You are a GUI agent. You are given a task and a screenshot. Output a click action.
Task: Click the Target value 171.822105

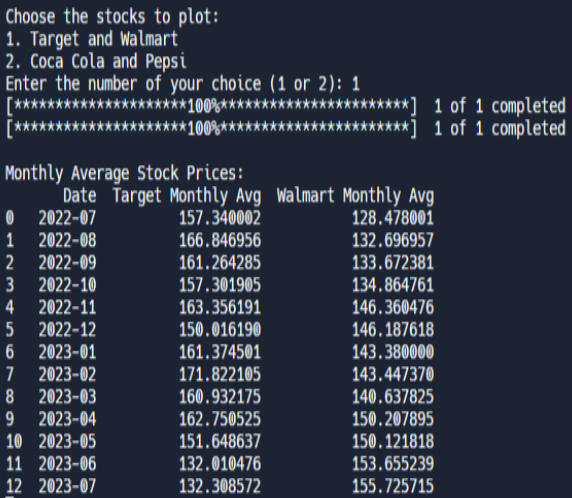click(220, 374)
